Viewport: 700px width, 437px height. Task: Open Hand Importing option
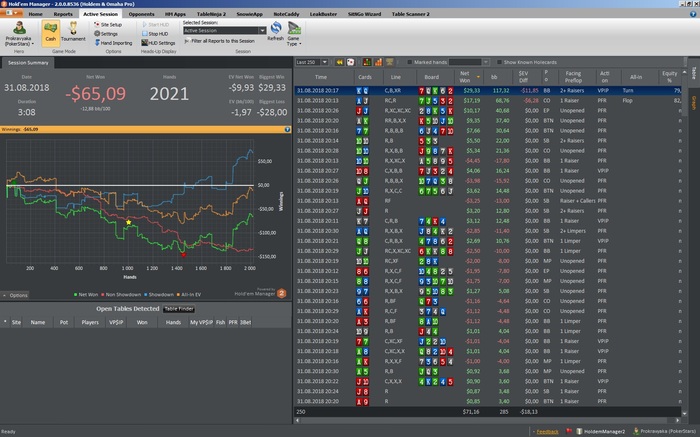point(115,43)
